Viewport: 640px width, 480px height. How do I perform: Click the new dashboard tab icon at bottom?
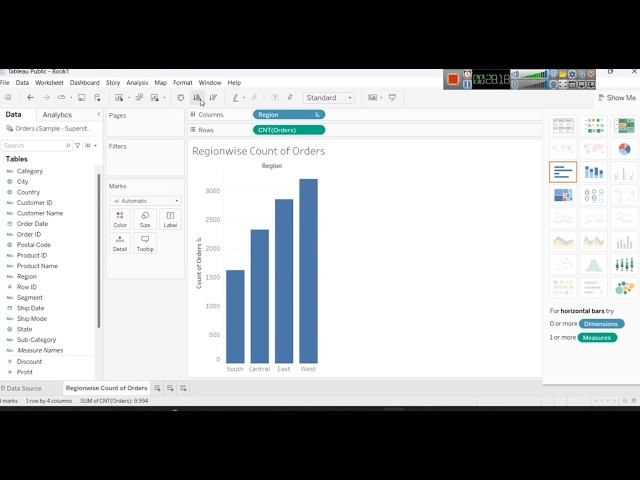pos(170,388)
